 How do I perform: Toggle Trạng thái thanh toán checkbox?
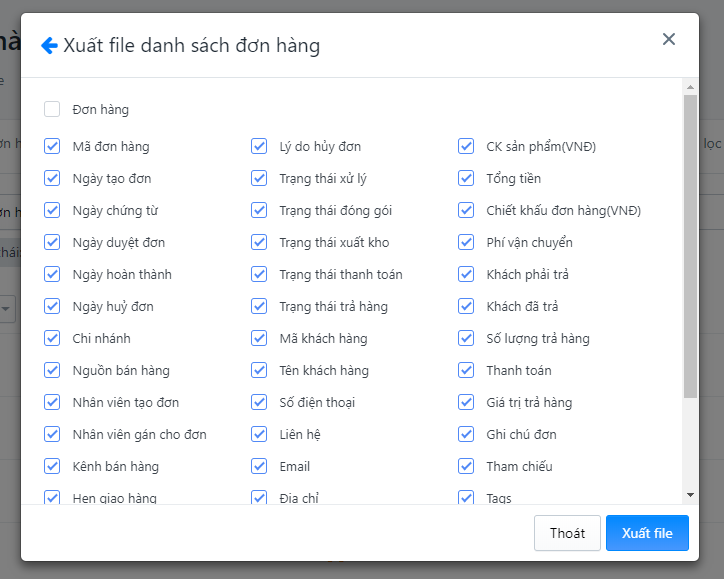coord(259,274)
